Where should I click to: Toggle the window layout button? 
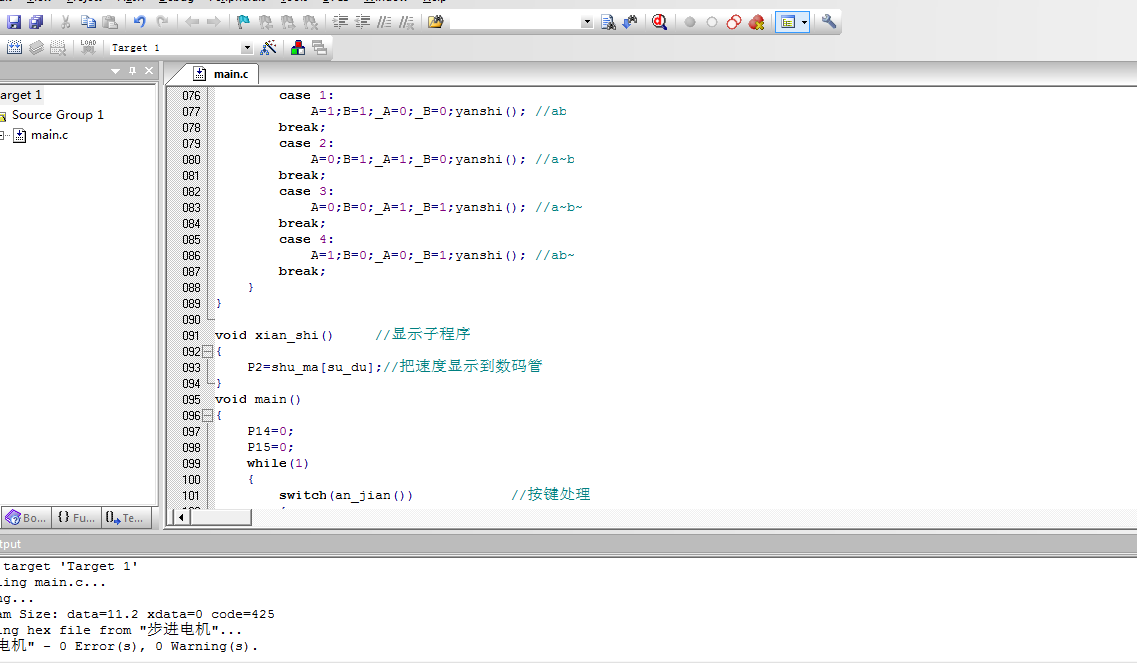click(787, 22)
